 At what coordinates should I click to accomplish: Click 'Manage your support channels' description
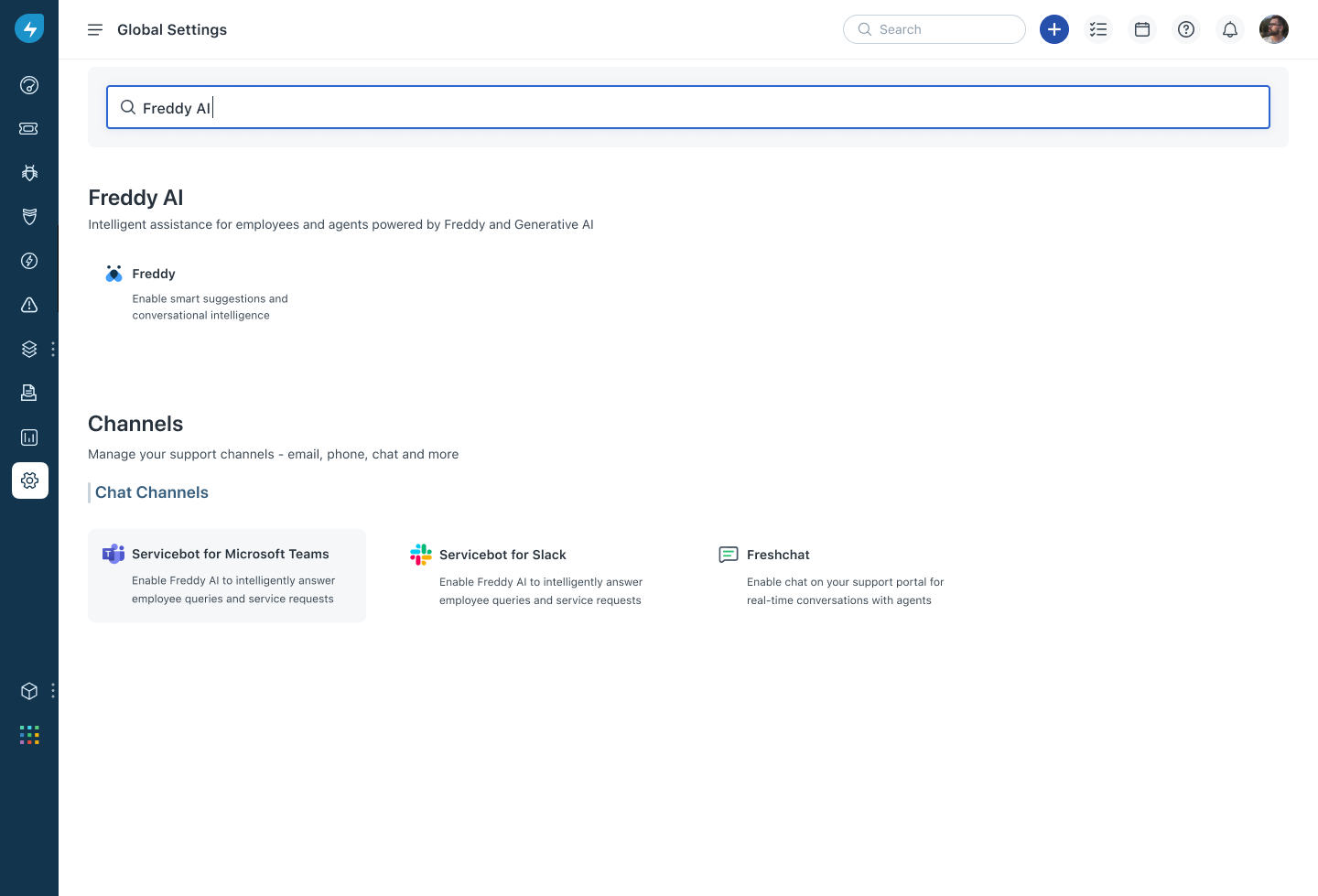click(273, 454)
